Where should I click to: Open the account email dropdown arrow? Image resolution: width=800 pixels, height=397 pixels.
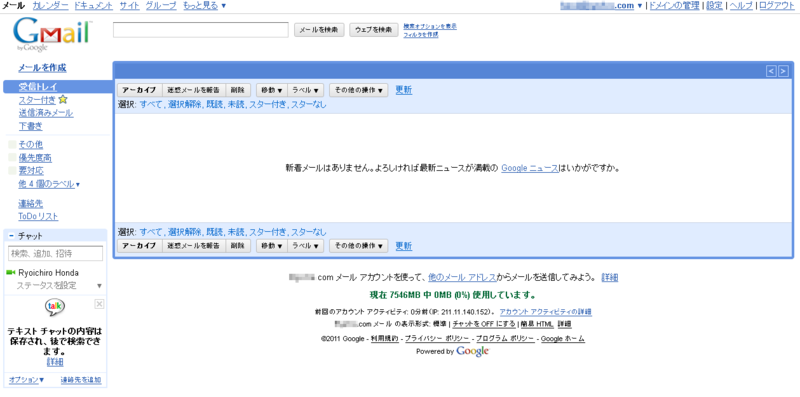640,6
